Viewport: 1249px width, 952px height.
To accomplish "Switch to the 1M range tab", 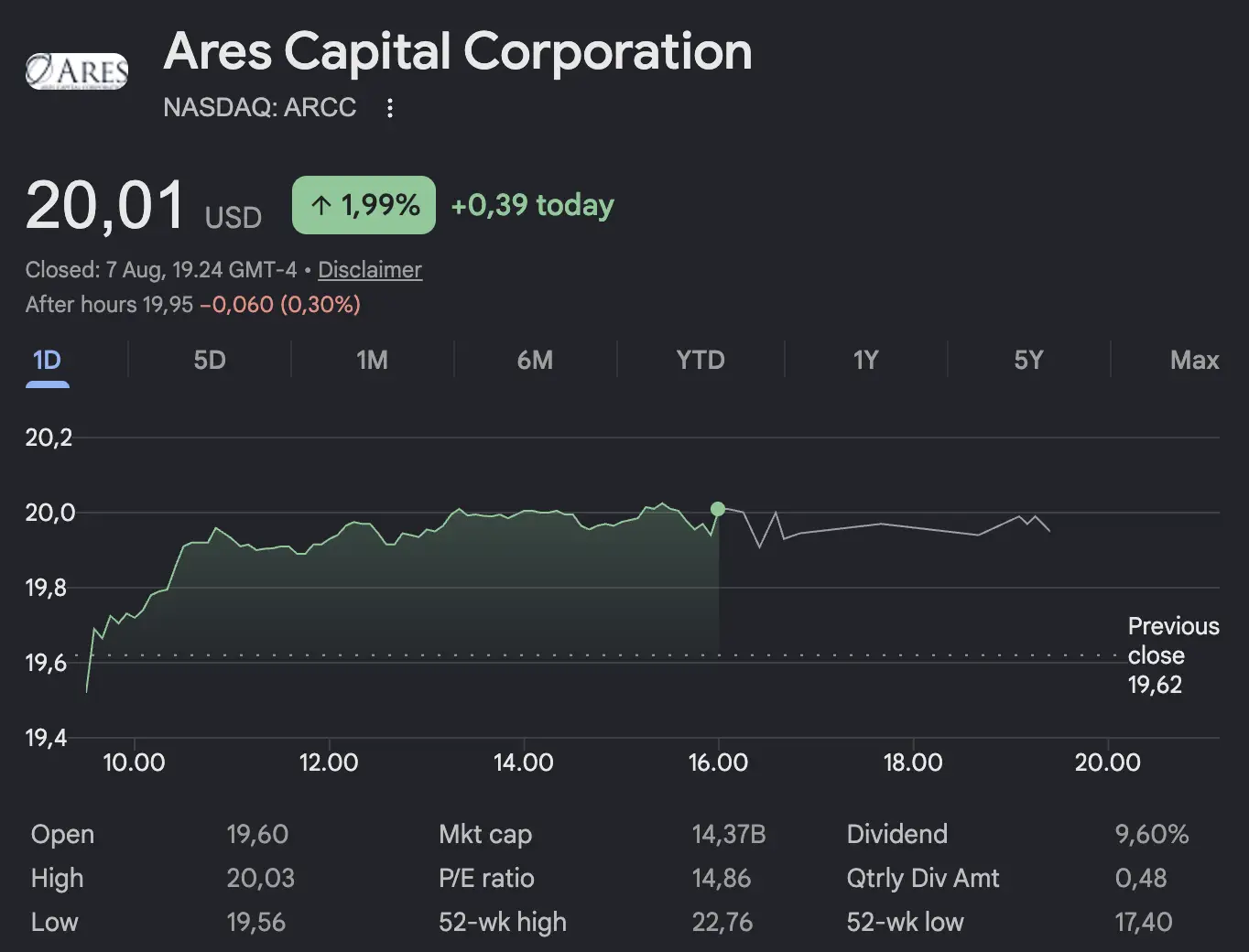I will [x=372, y=361].
